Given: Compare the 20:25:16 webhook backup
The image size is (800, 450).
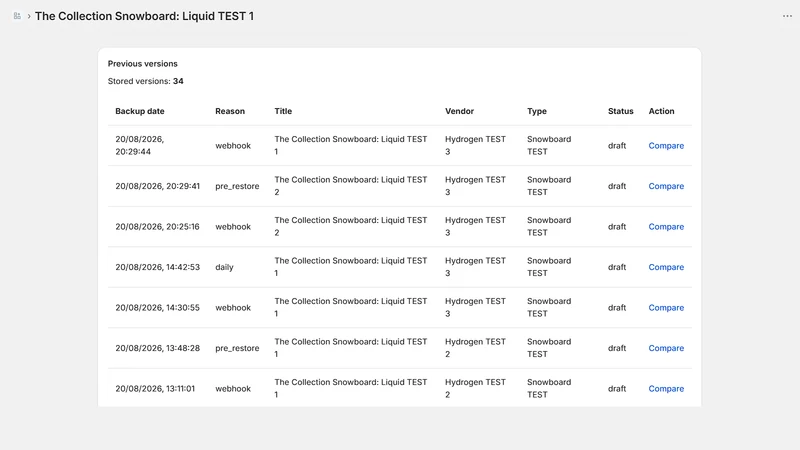Looking at the screenshot, I should point(666,227).
